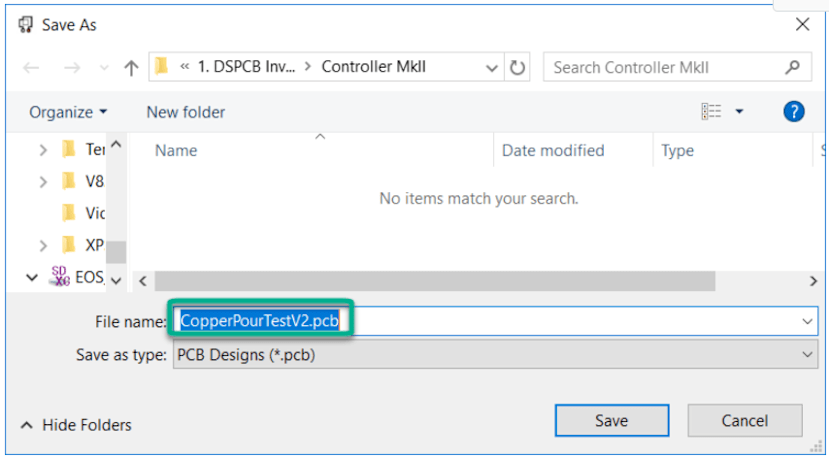The width and height of the screenshot is (829, 457).
Task: Collapse the EOS drive tree node
Action: click(32, 277)
